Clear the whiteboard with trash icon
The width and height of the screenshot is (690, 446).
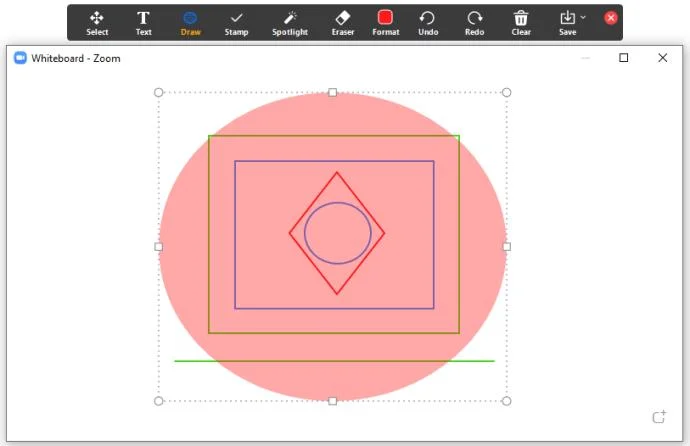point(521,23)
